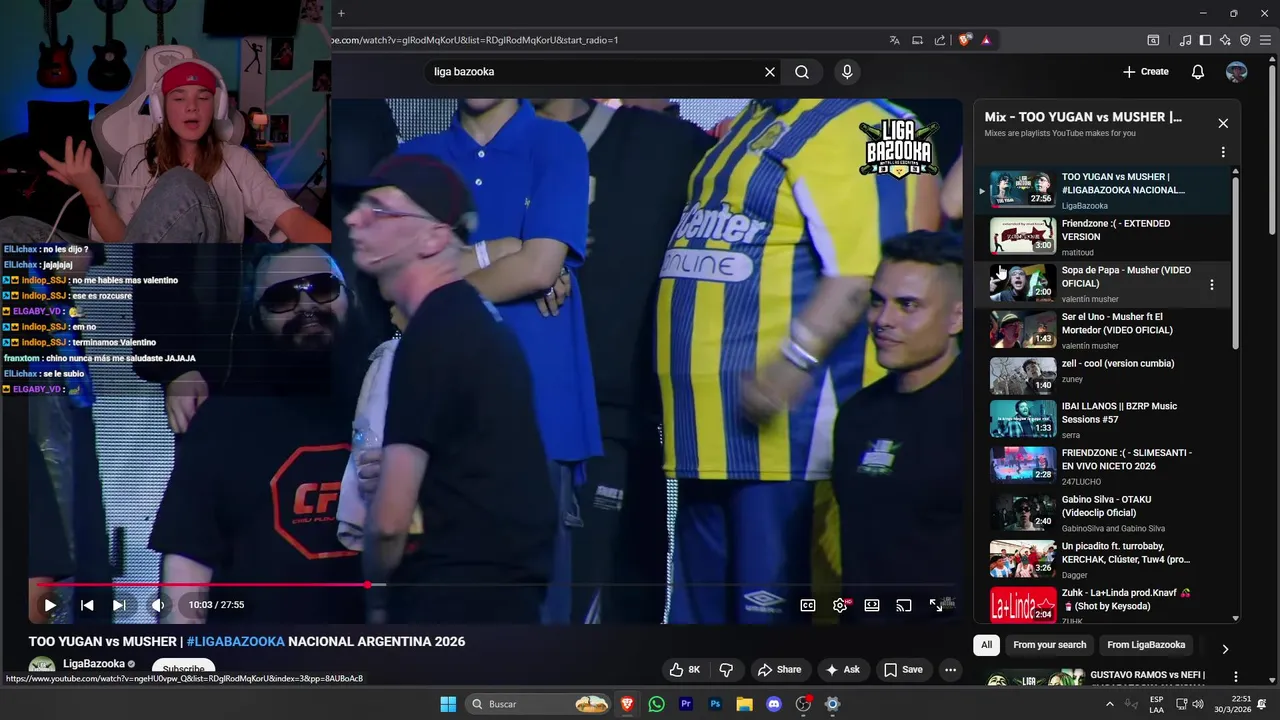Skip to previous video in player

87,605
